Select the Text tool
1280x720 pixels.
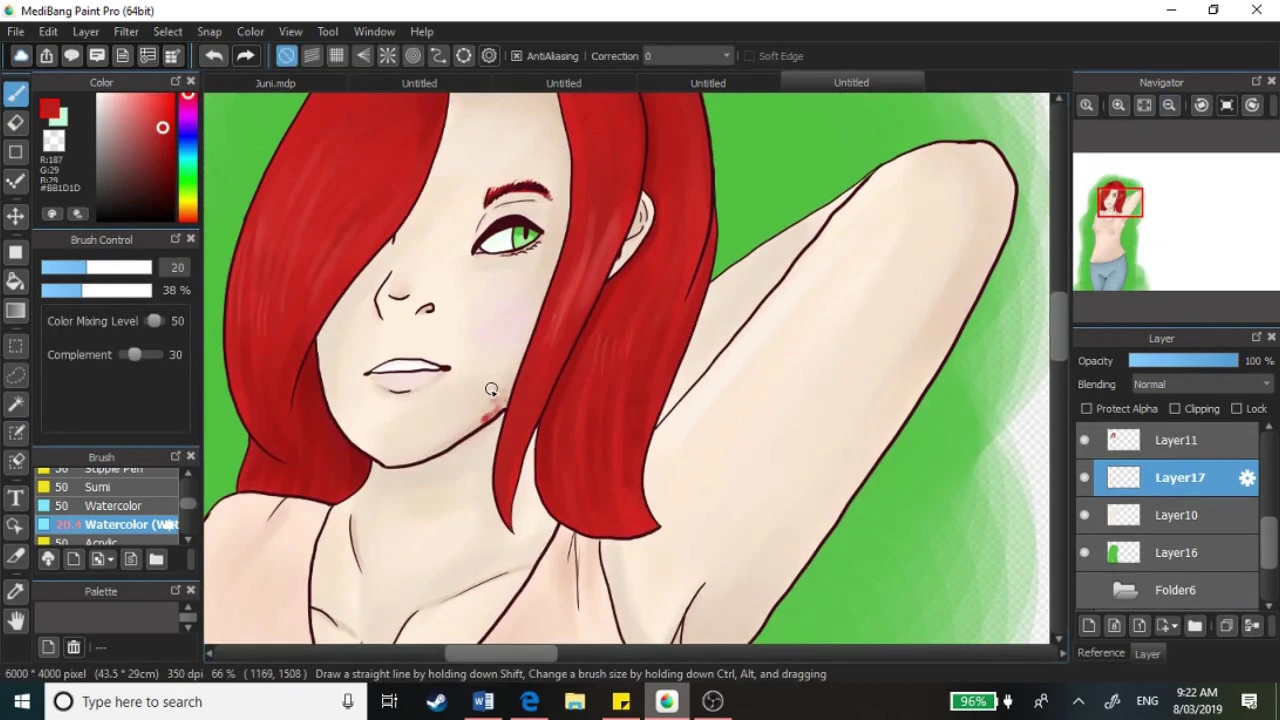tap(15, 497)
